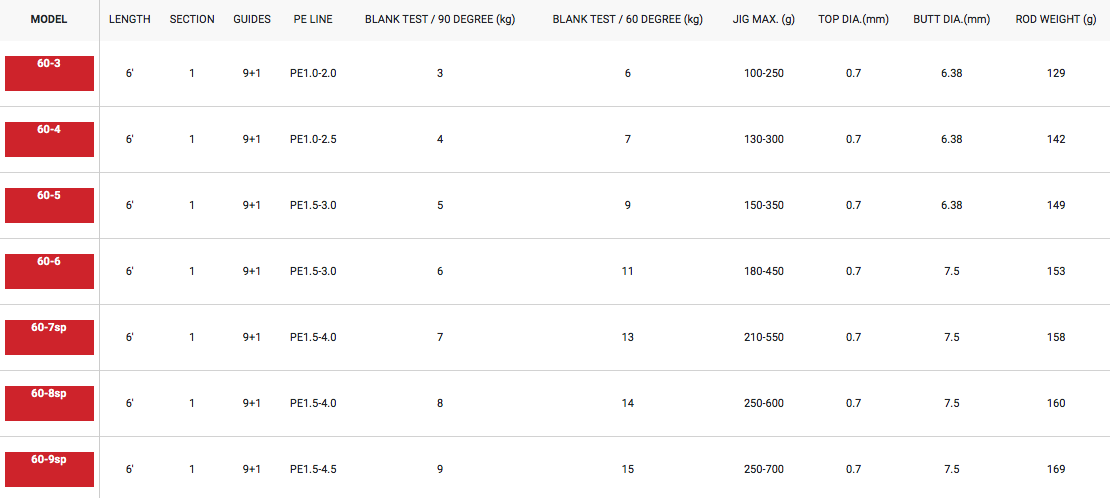Click the 169 rod weight value
1112x498 pixels.
click(1056, 469)
